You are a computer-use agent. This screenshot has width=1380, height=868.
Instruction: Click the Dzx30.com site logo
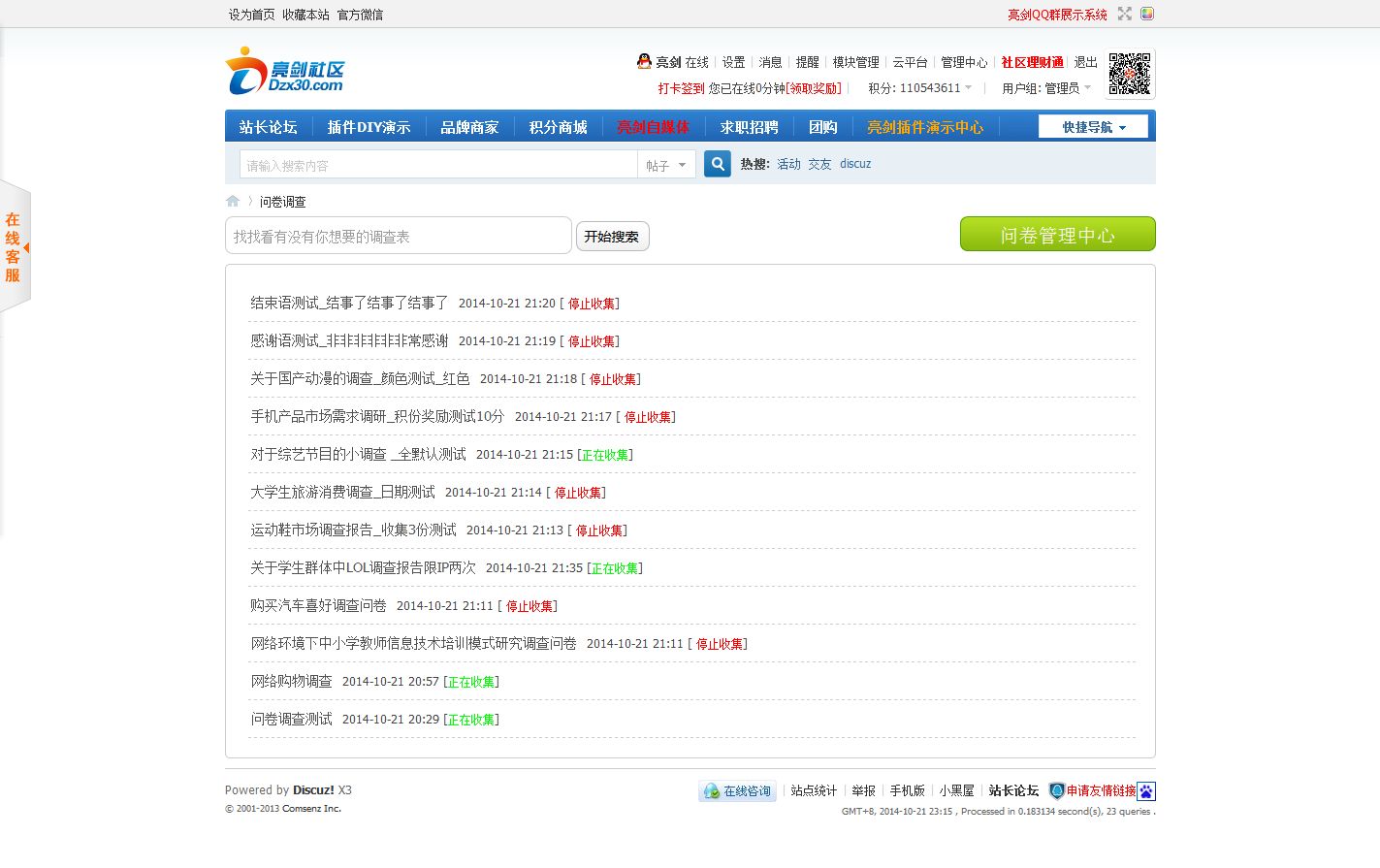click(x=285, y=72)
